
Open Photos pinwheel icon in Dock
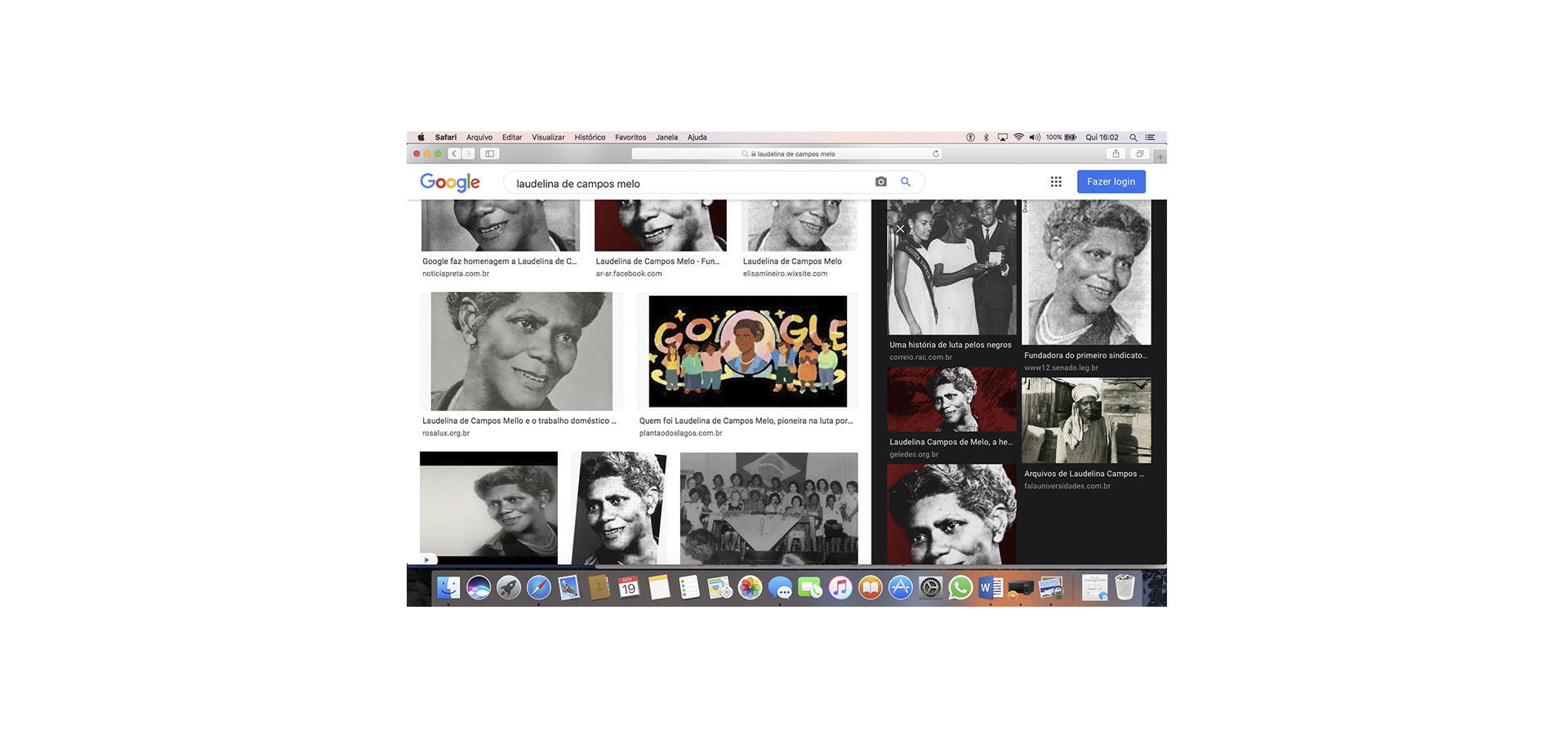point(750,587)
